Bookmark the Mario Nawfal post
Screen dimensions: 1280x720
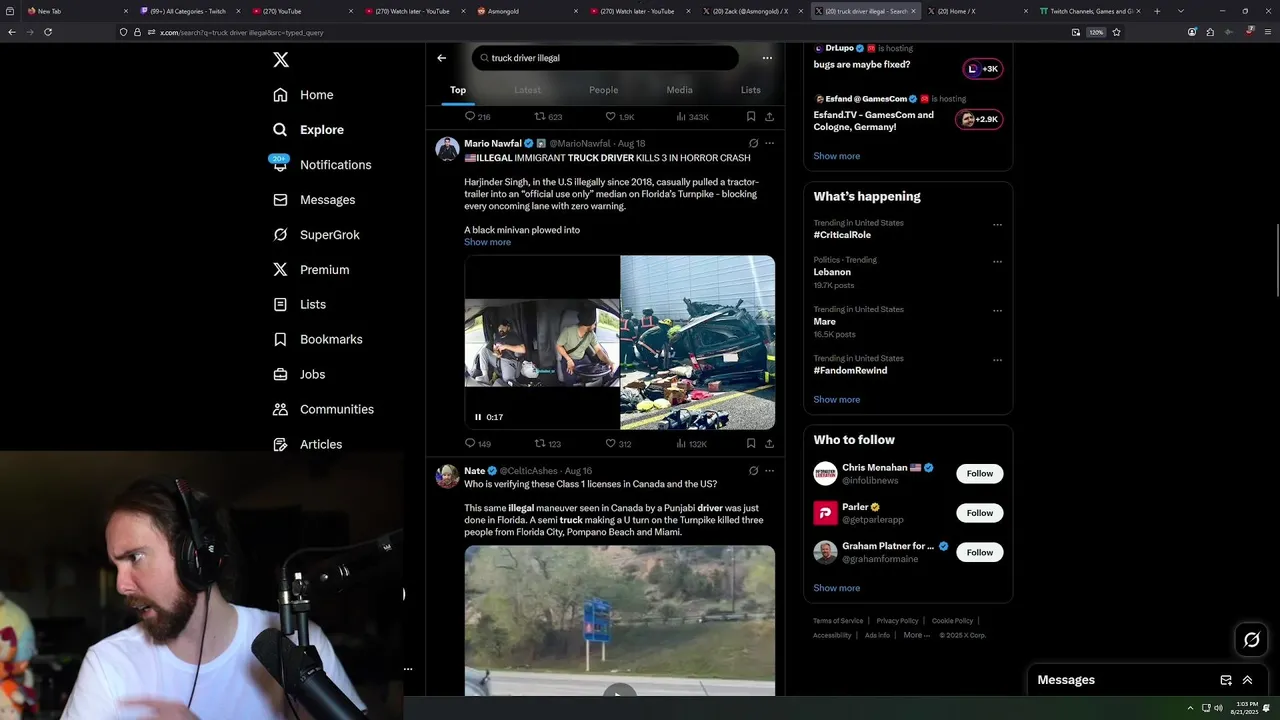(x=751, y=444)
